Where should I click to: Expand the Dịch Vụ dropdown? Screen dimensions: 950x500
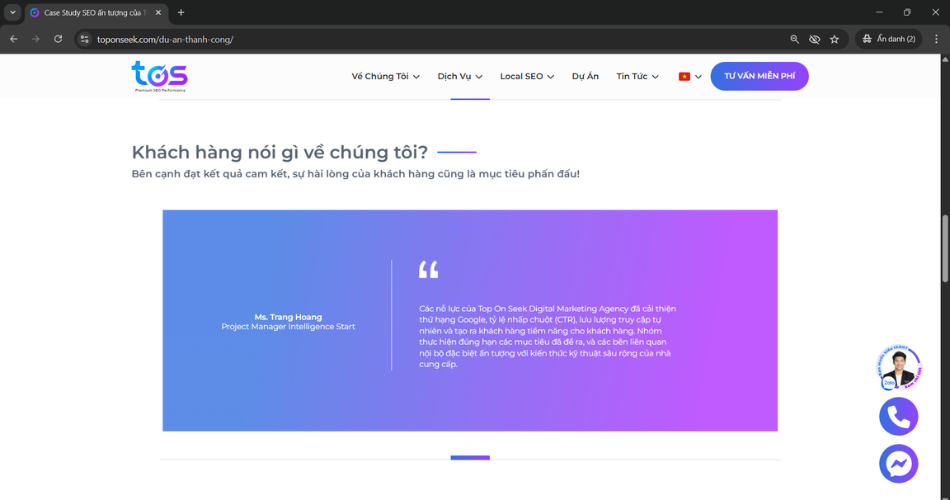pos(460,76)
